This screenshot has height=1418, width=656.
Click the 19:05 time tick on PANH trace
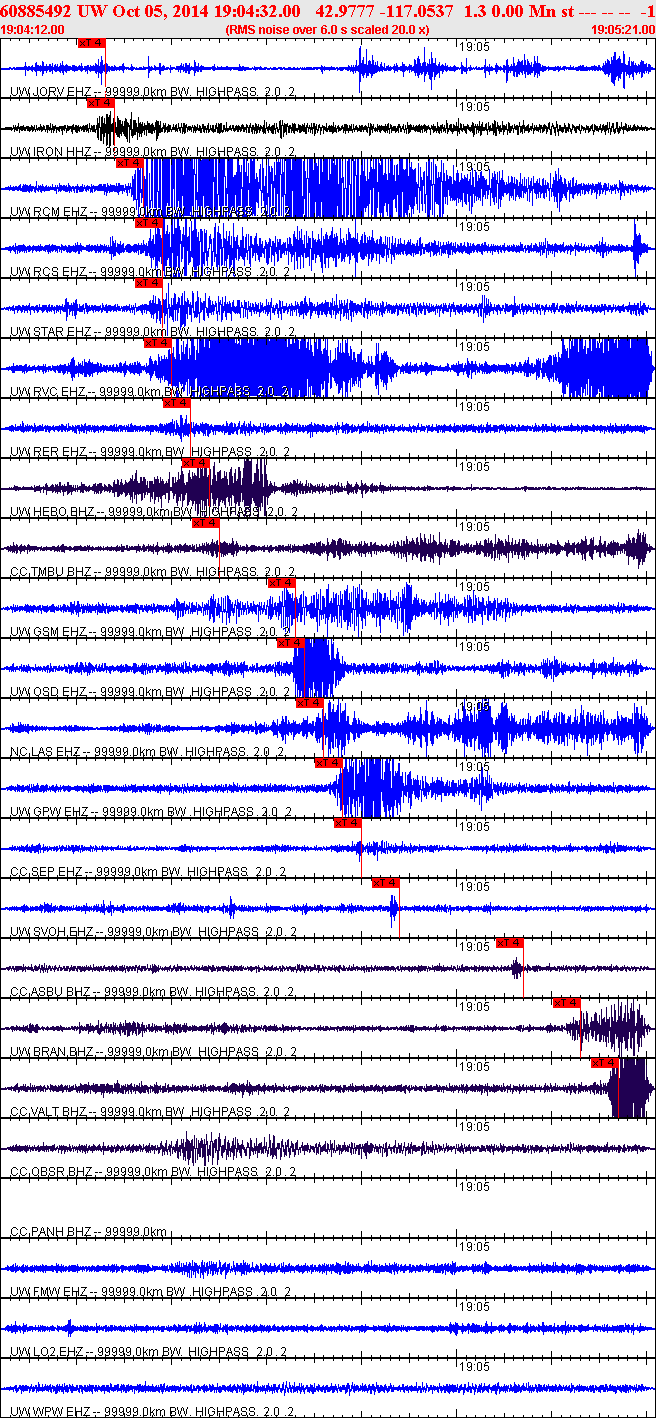point(474,1187)
